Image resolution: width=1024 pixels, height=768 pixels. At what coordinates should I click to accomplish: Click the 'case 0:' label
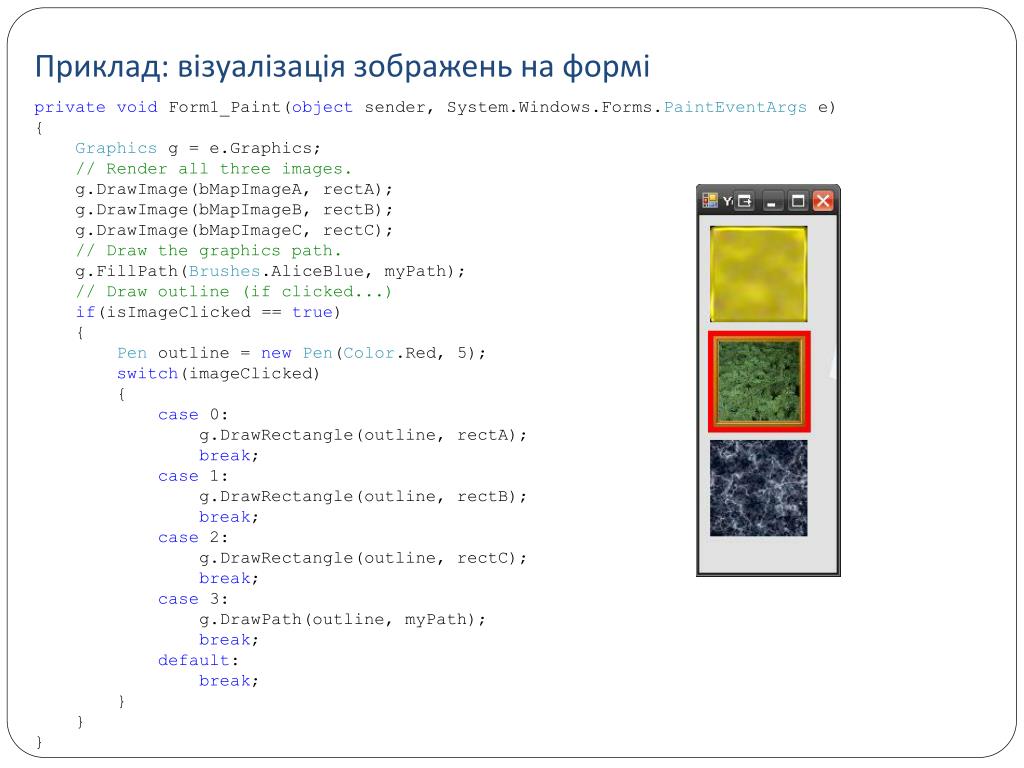coord(193,415)
